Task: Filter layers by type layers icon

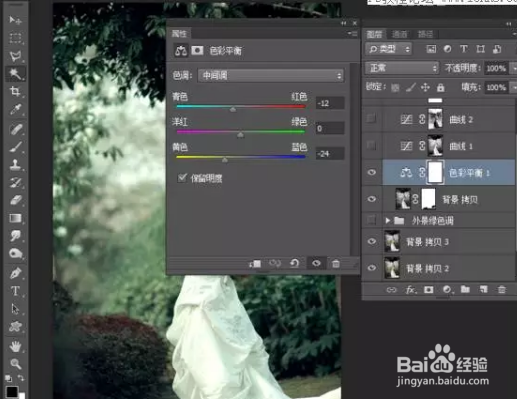Action: point(464,49)
